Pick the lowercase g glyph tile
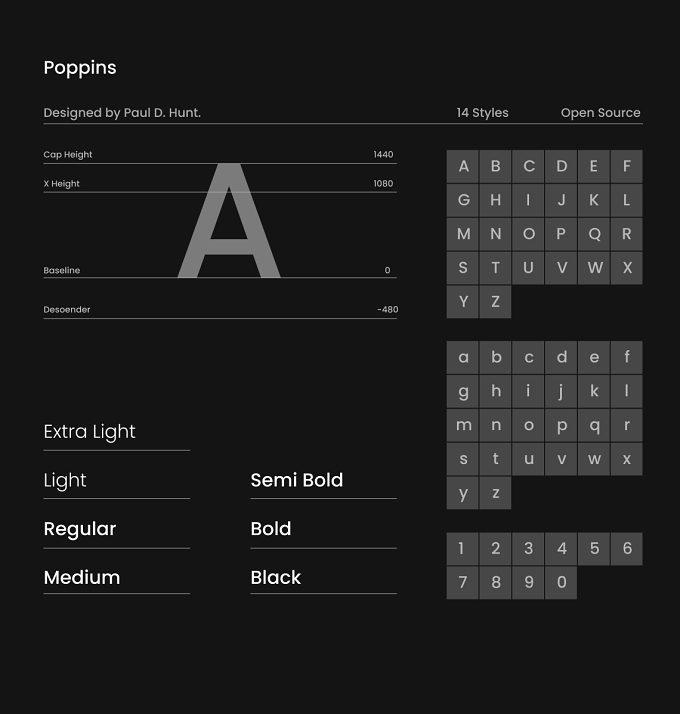The height and width of the screenshot is (714, 680). [x=463, y=391]
